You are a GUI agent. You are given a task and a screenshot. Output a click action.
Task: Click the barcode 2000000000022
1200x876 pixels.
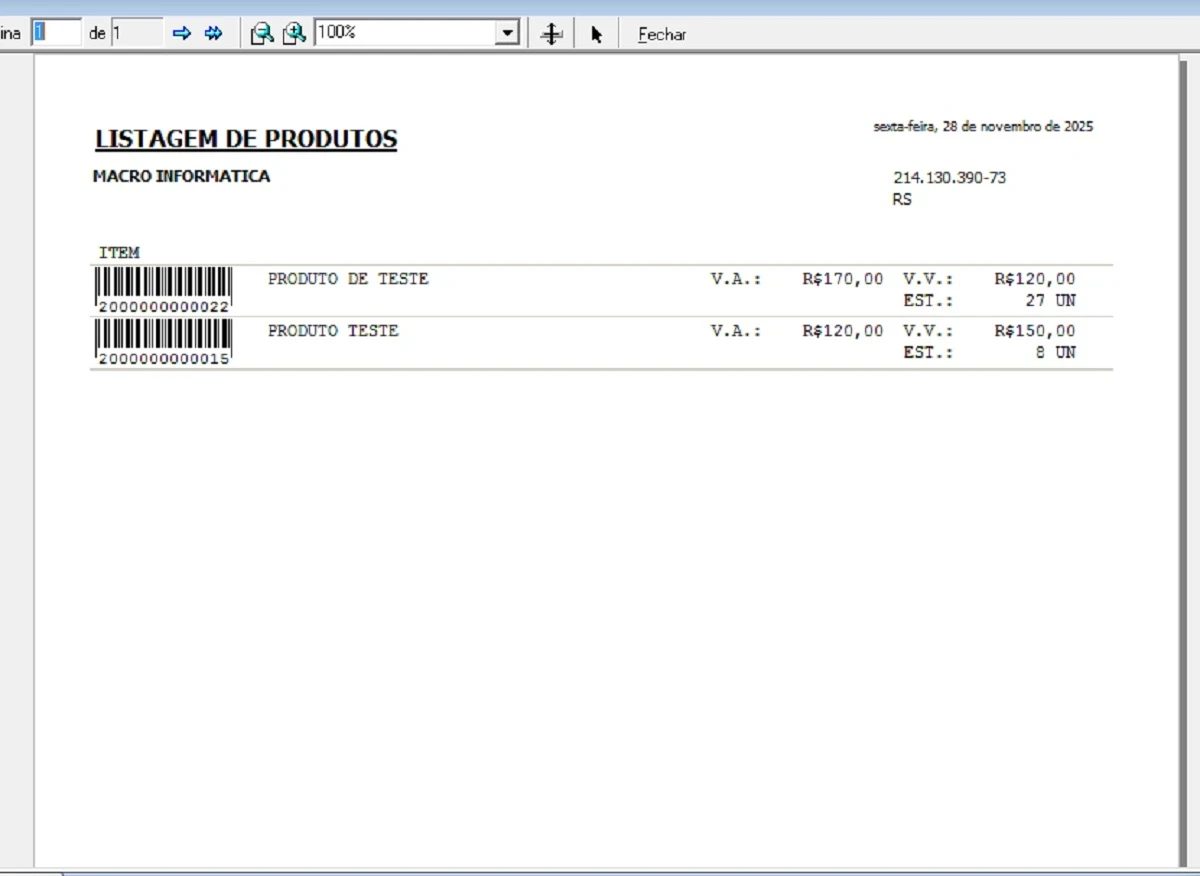point(164,290)
